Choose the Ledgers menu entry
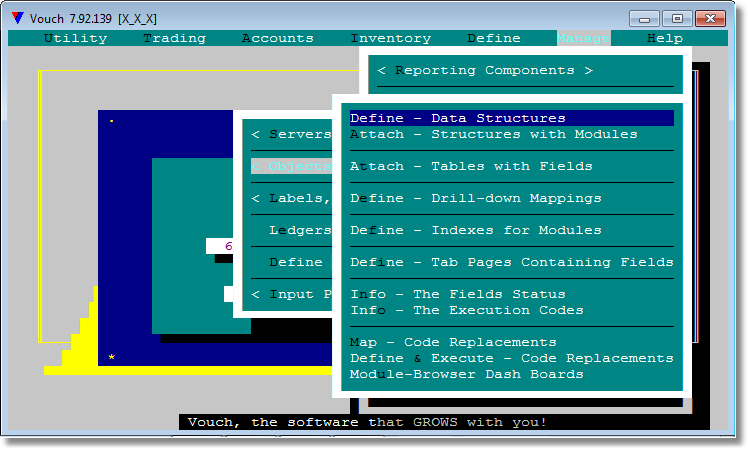 [x=300, y=230]
